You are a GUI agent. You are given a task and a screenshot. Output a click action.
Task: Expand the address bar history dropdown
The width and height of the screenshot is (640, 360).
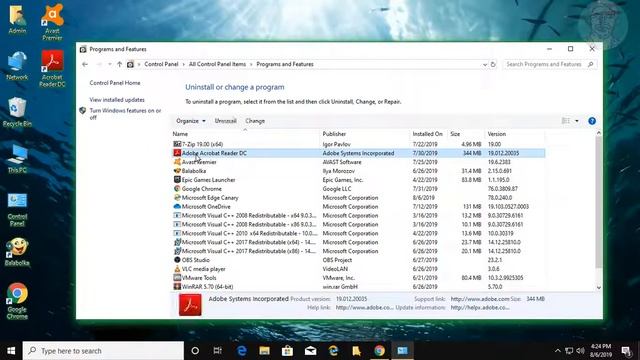tap(484, 64)
